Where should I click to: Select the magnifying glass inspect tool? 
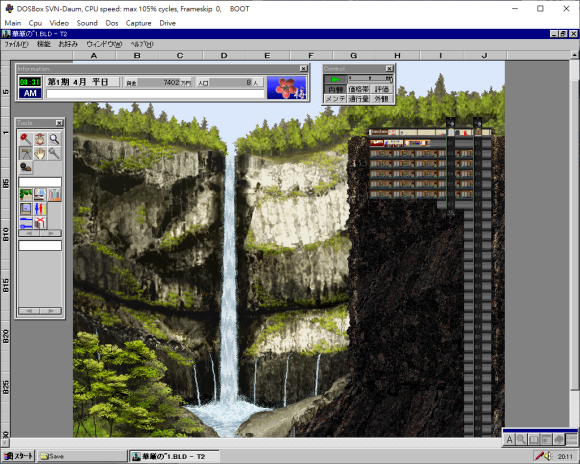coord(54,139)
